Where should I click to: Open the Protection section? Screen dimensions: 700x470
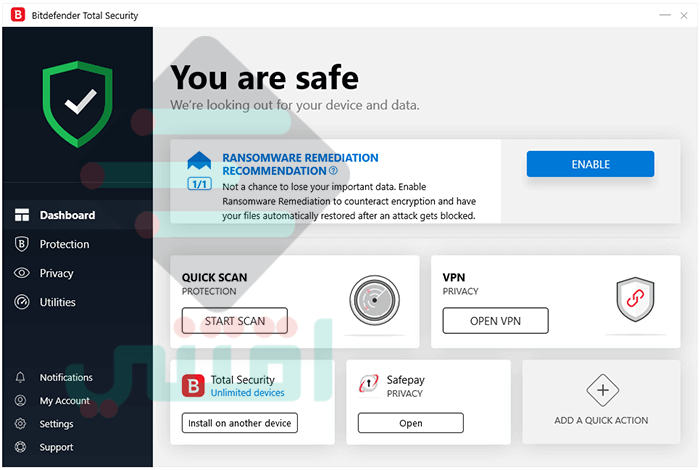tap(78, 244)
